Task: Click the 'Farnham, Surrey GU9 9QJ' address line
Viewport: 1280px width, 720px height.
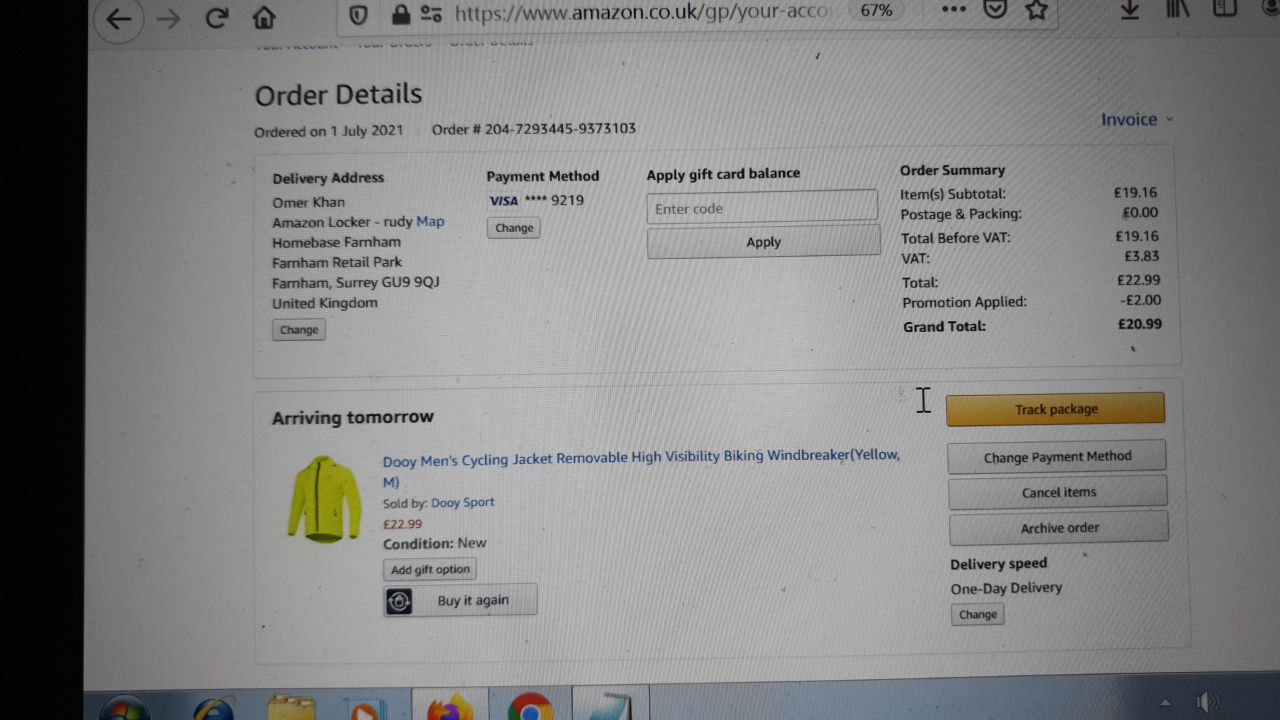Action: [x=356, y=282]
